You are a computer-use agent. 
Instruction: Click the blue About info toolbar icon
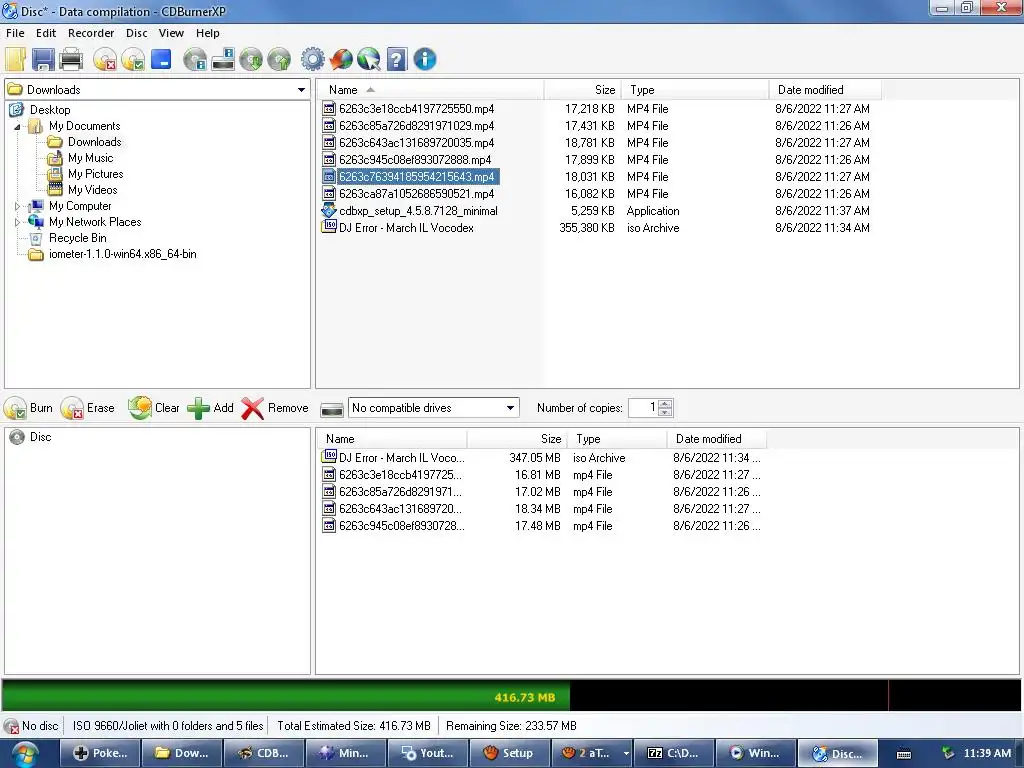point(425,59)
